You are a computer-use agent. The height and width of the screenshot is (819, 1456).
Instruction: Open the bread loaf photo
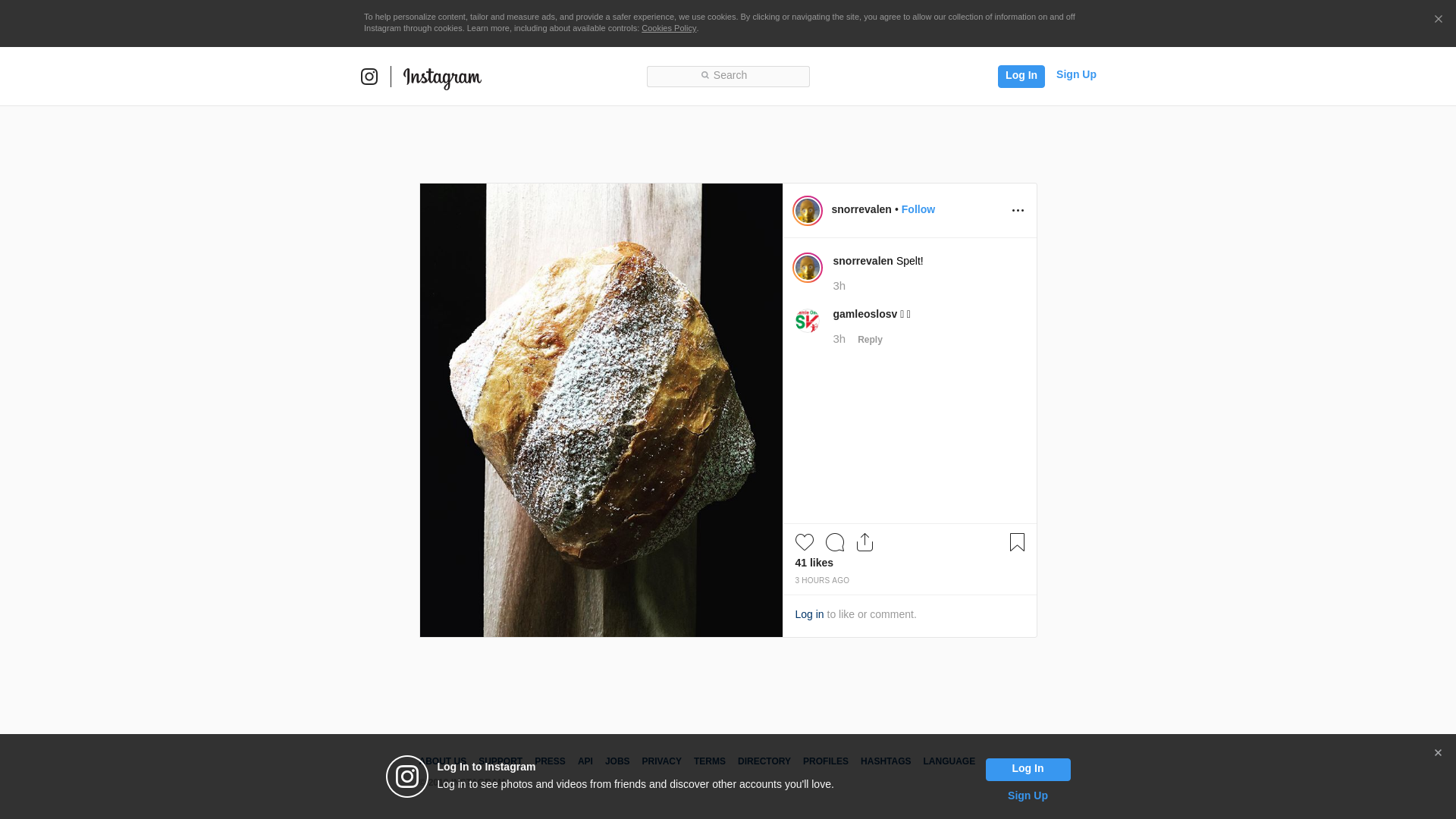[x=601, y=410]
